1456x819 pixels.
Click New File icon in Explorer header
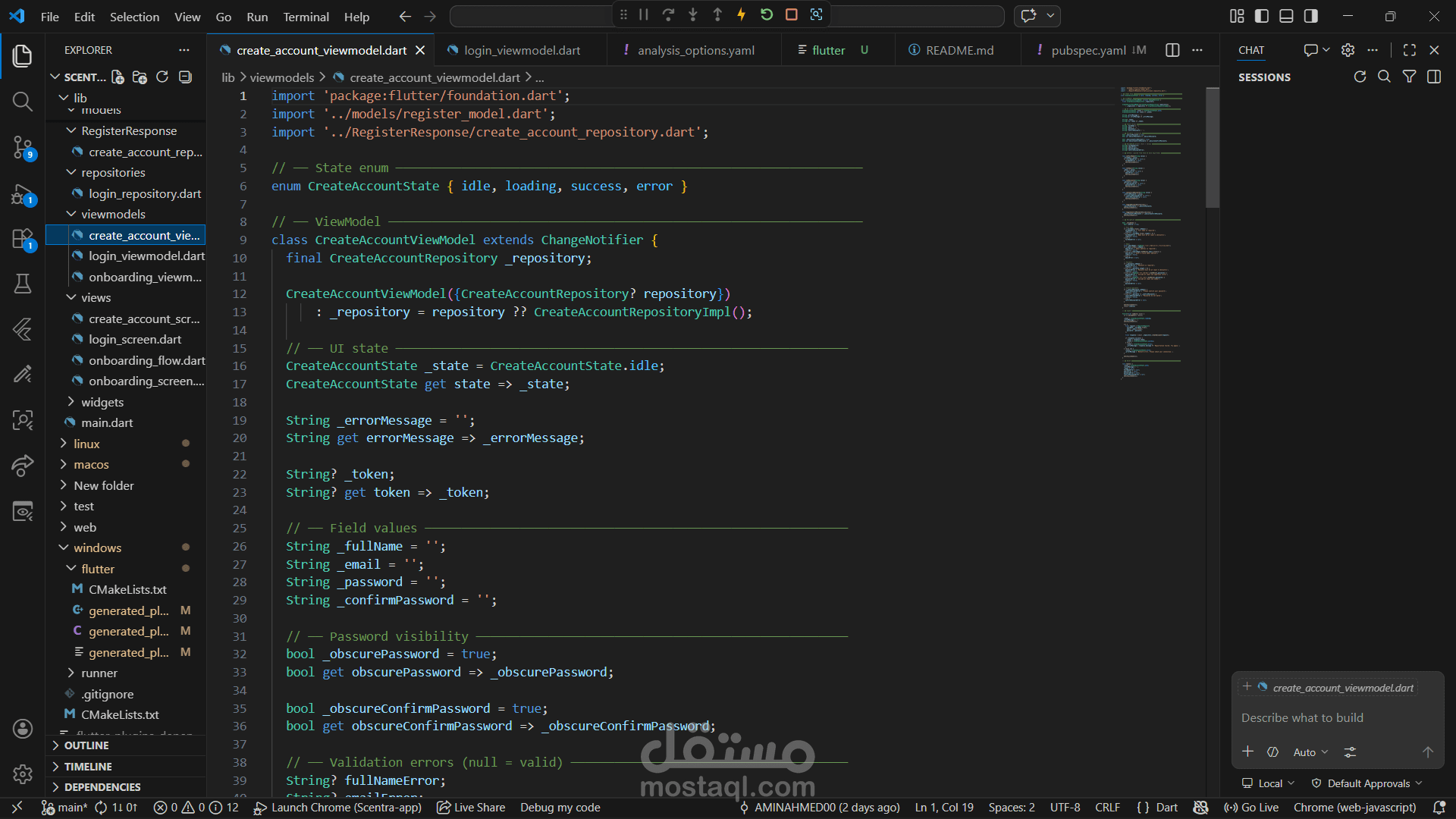point(118,77)
